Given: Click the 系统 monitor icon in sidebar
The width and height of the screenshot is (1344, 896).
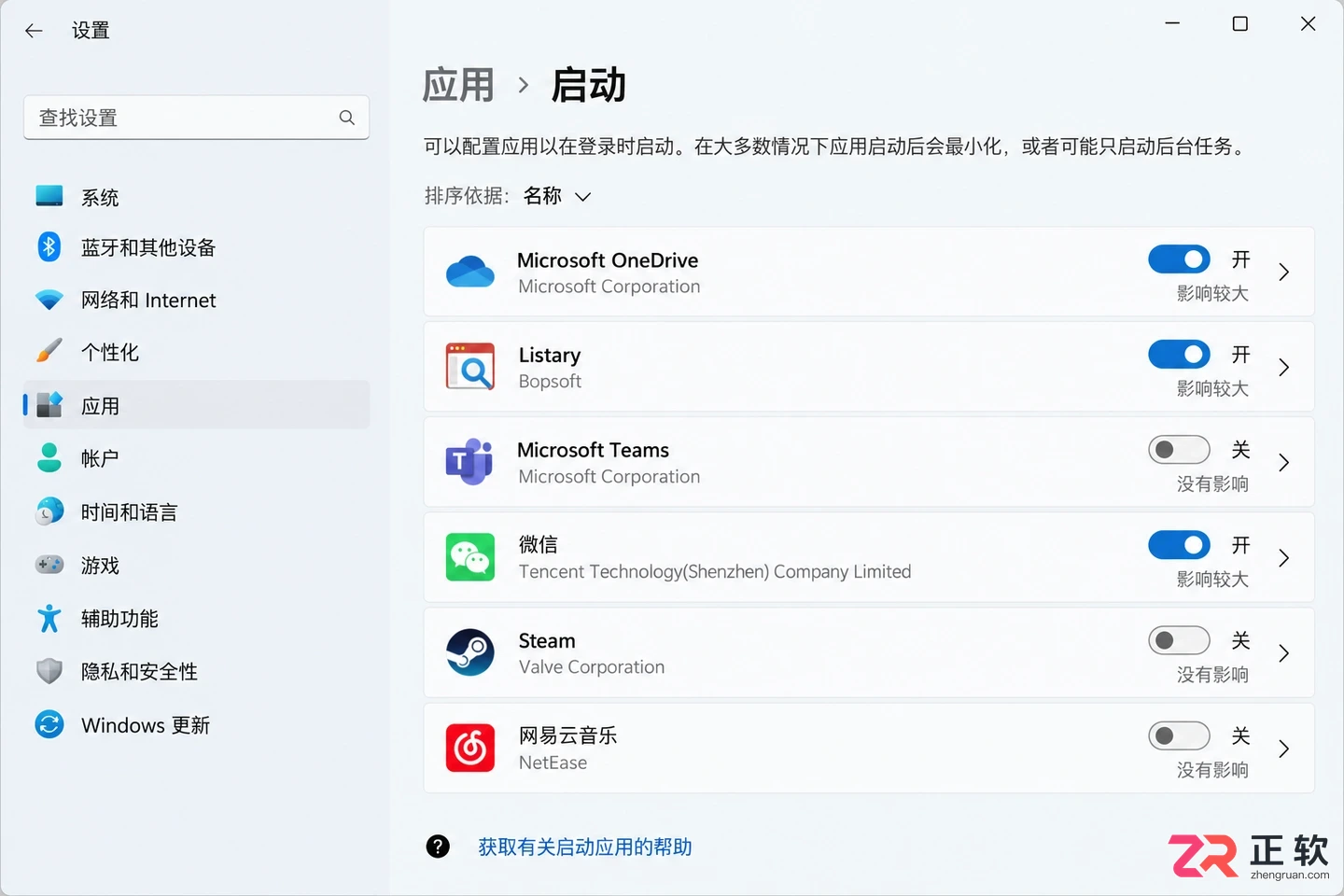Looking at the screenshot, I should pyautogui.click(x=49, y=196).
